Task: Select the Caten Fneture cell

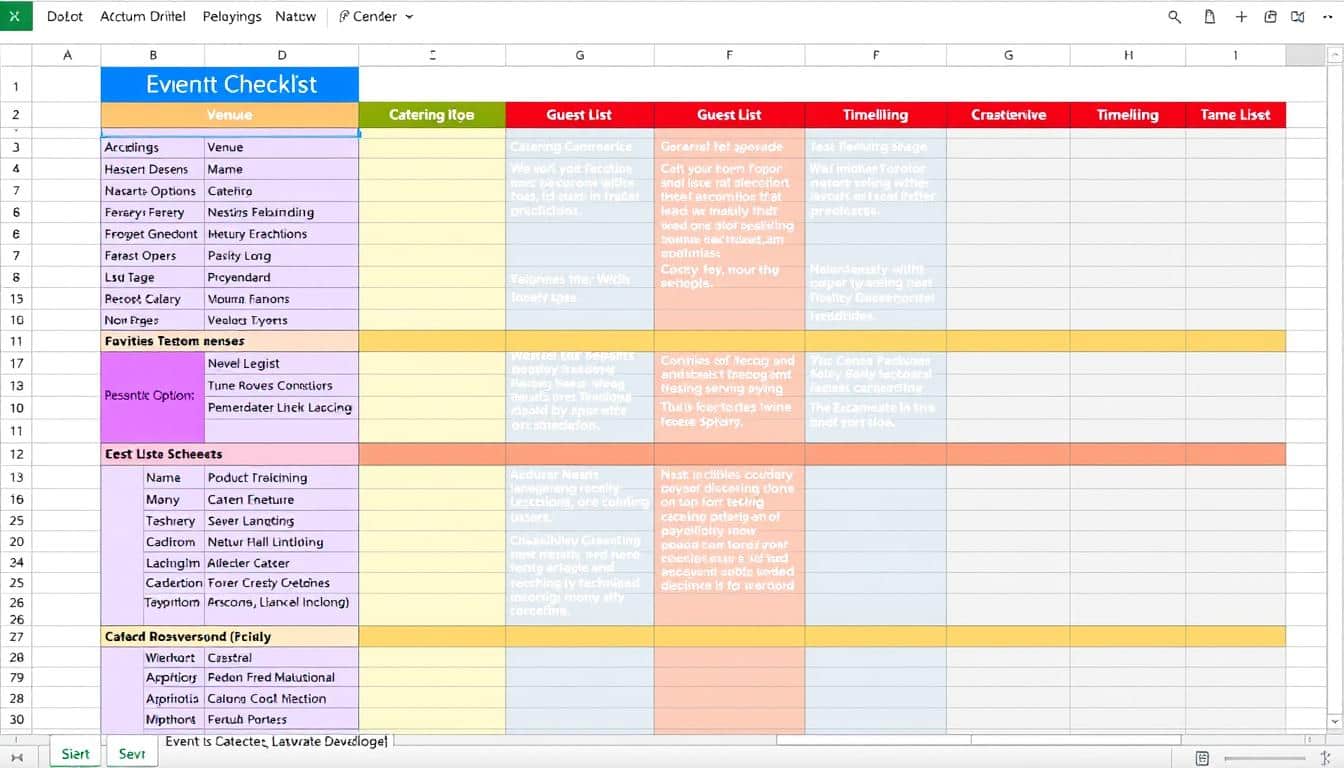Action: tap(282, 499)
